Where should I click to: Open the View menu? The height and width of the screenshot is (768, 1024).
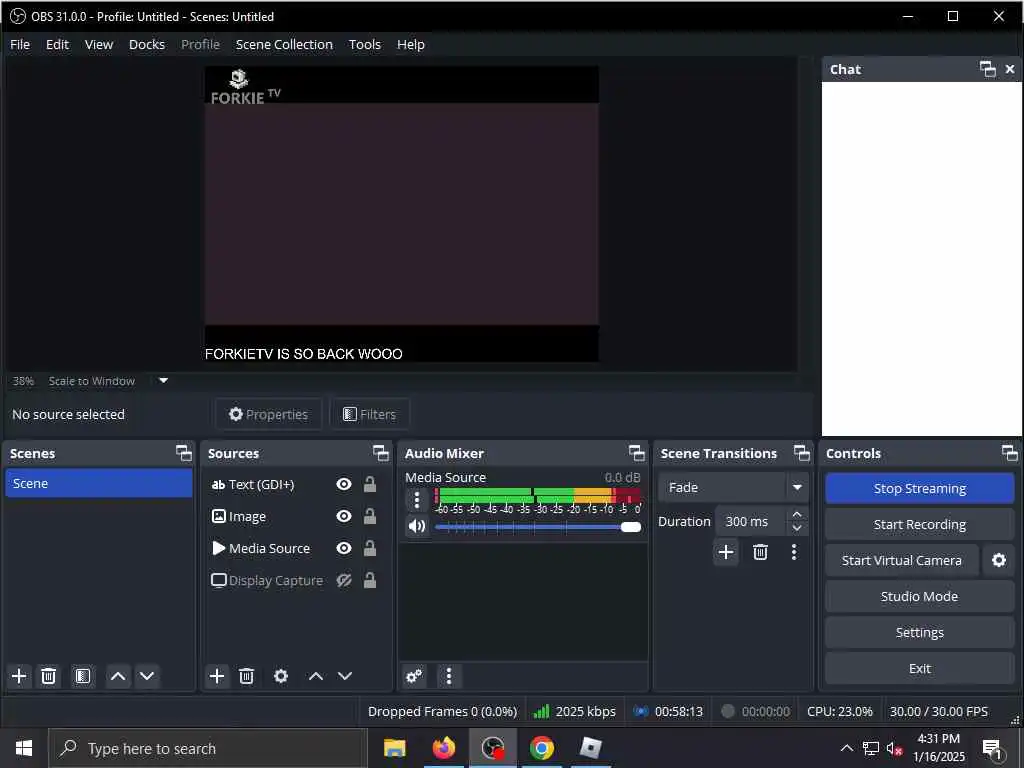tap(99, 44)
